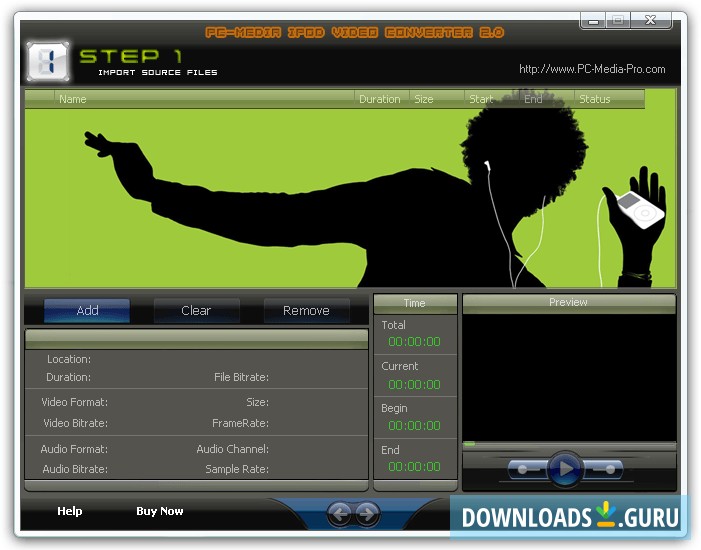701x550 pixels.
Task: Click the left trim-marker button beside play
Action: tap(528, 470)
